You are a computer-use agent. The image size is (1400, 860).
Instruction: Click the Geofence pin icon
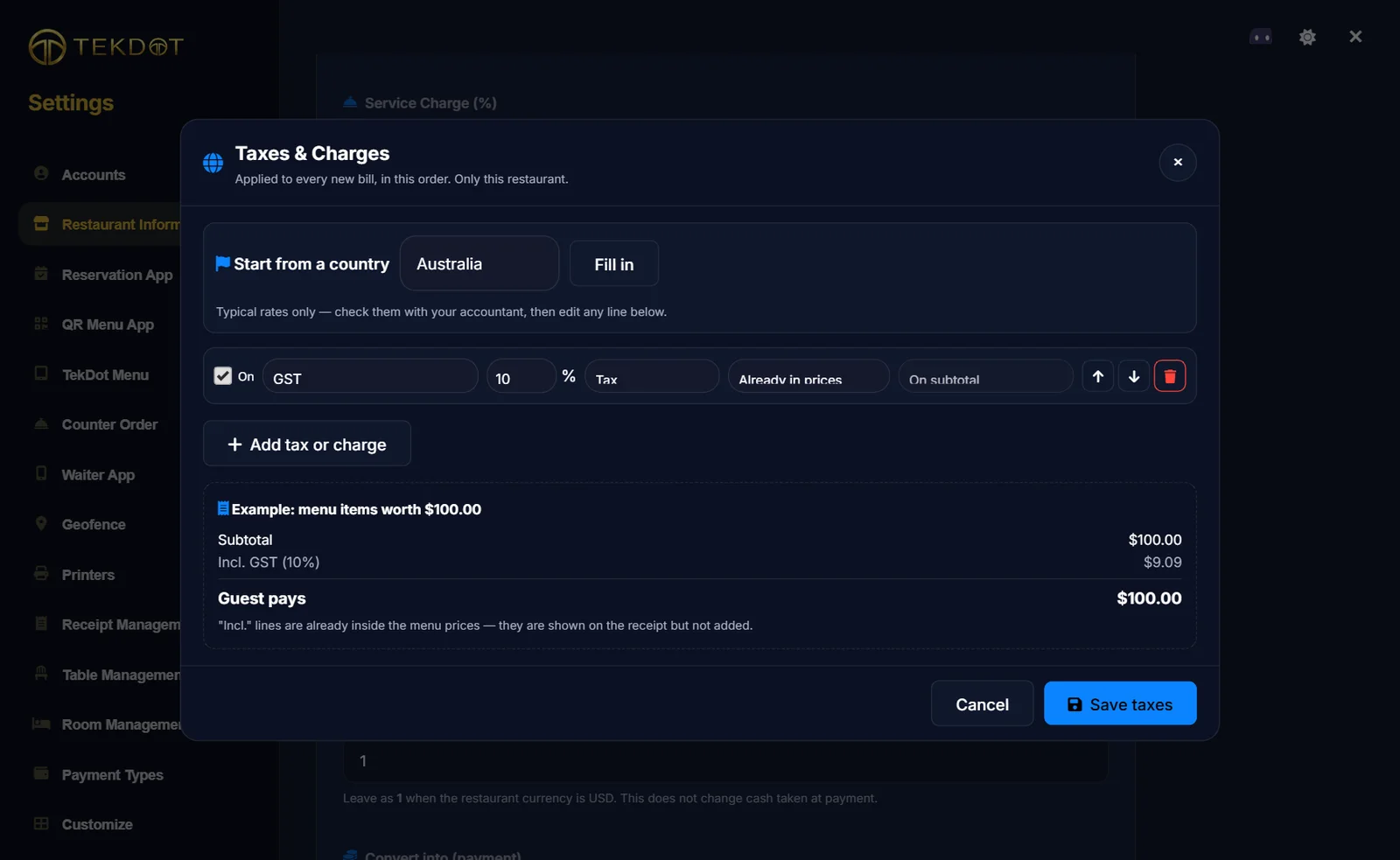[x=41, y=523]
